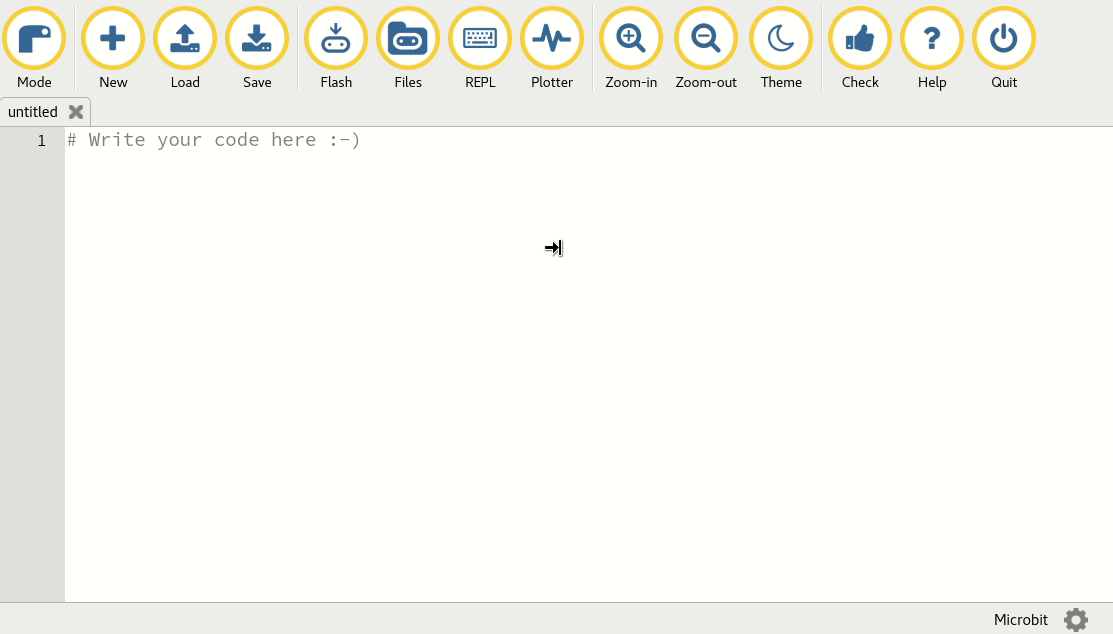1113x634 pixels.
Task: Open the Help documentation
Action: pos(932,40)
